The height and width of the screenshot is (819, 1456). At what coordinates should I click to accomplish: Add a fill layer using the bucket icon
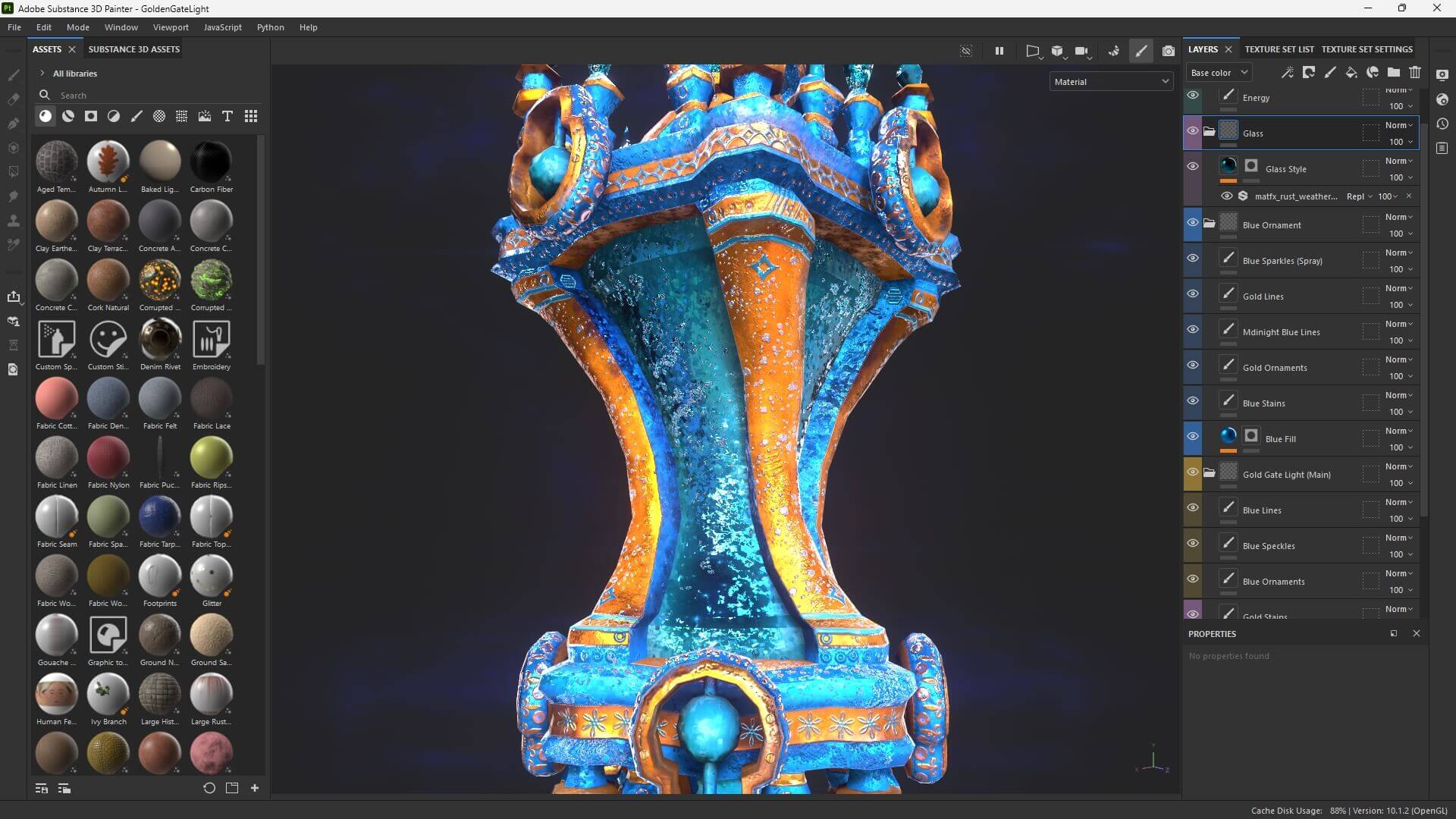coord(1351,72)
